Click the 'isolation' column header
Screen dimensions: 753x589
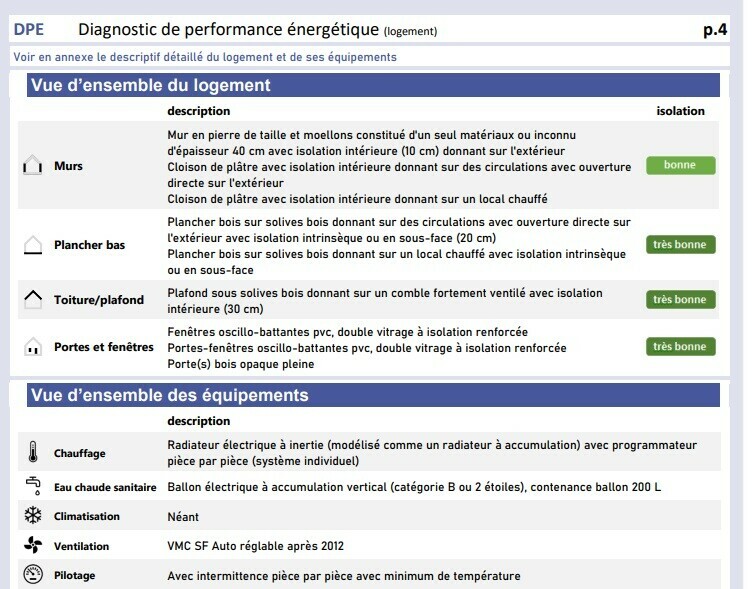680,111
